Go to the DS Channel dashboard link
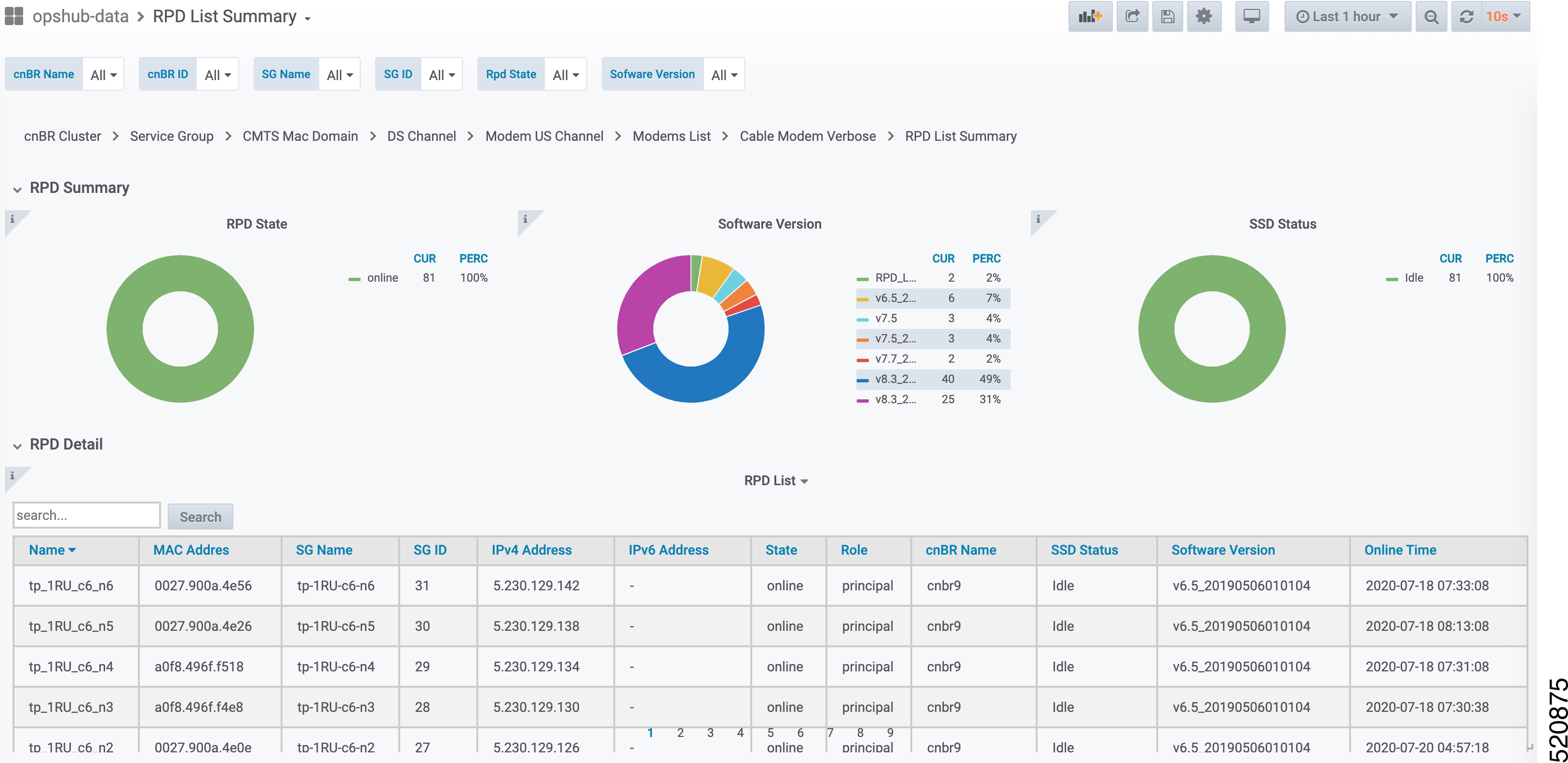1568x763 pixels. (421, 136)
